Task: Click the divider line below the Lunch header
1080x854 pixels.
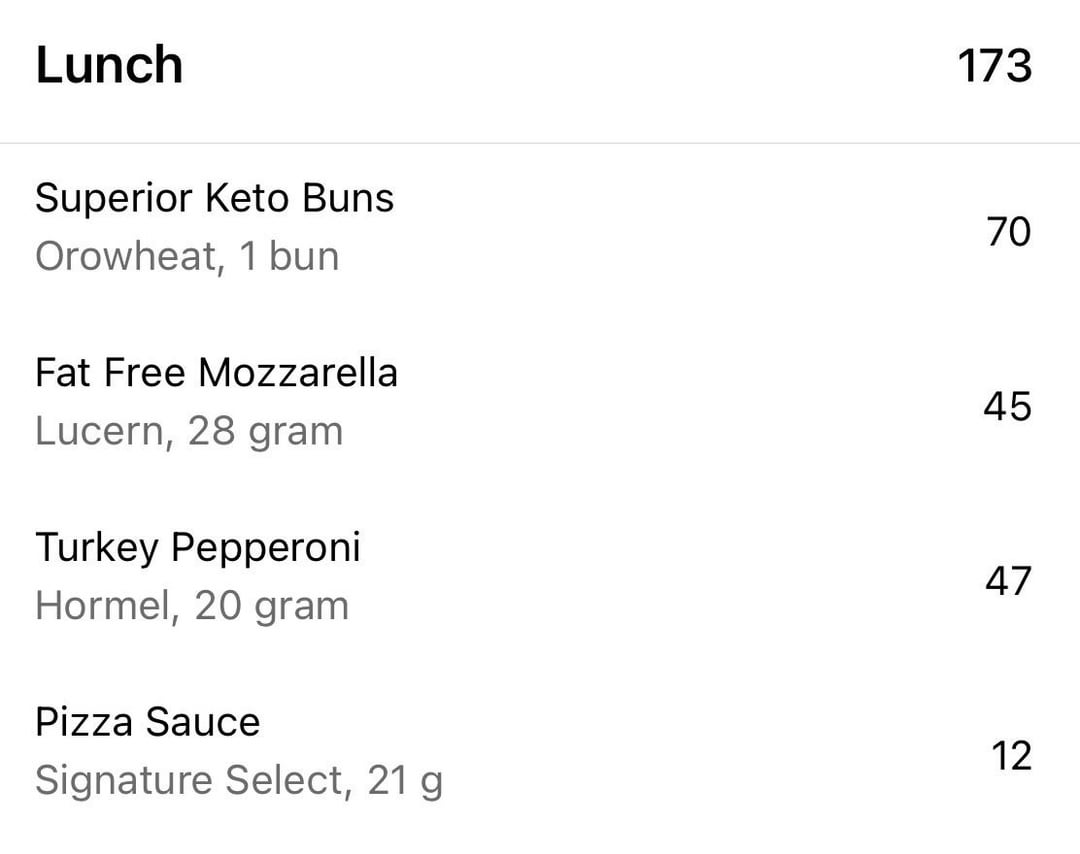Action: pyautogui.click(x=540, y=143)
